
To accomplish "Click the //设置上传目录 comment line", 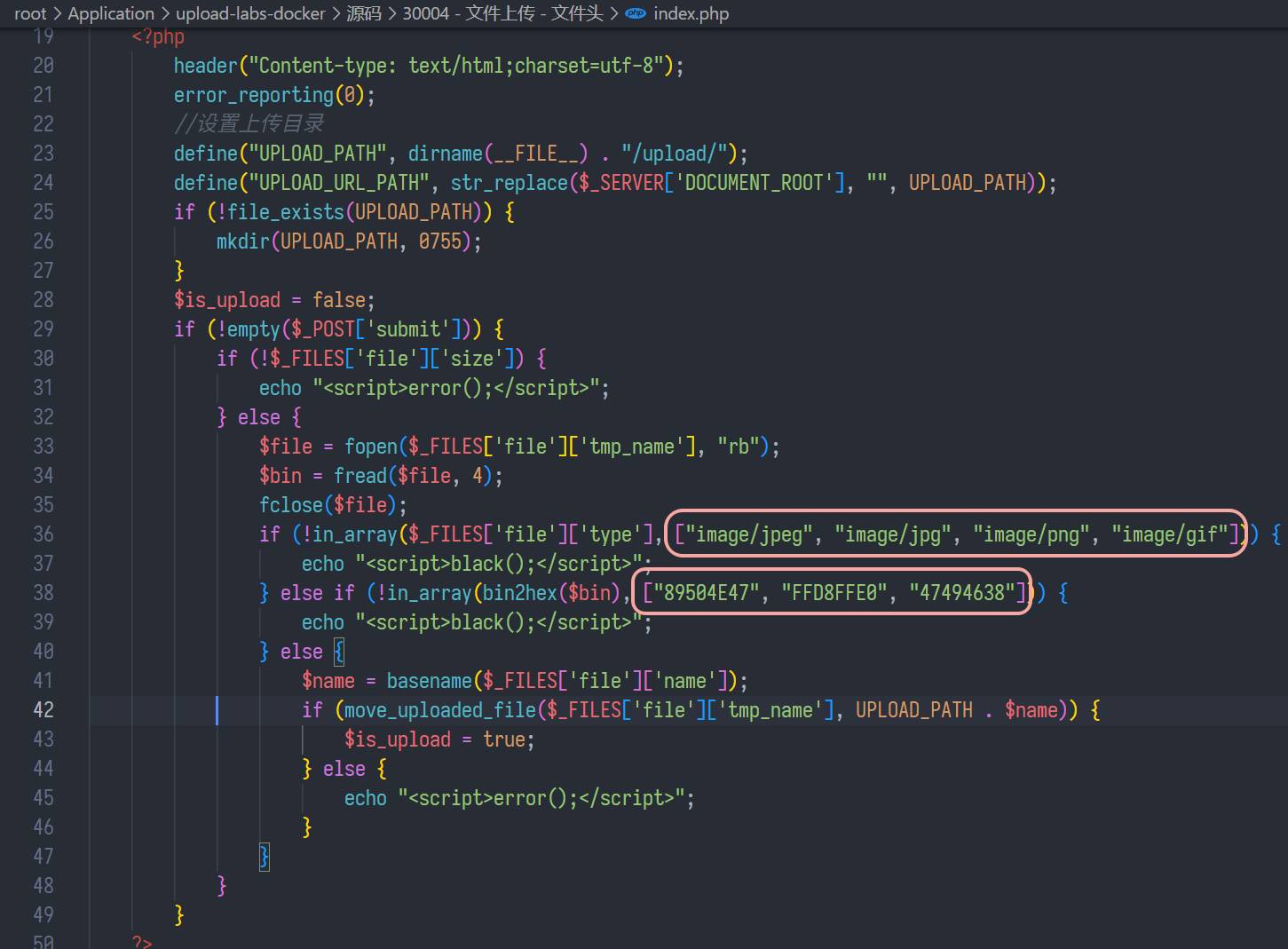I will (249, 123).
